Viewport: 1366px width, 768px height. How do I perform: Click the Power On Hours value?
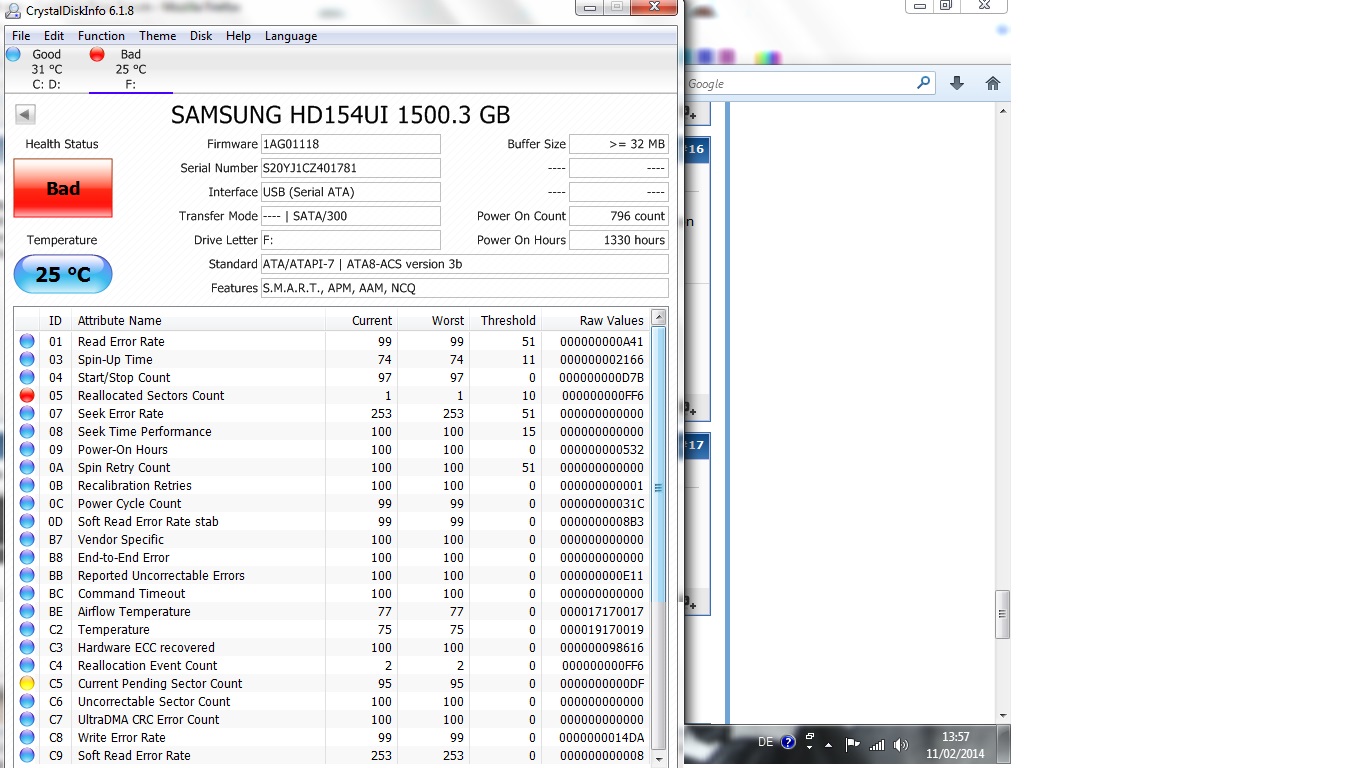click(x=619, y=240)
